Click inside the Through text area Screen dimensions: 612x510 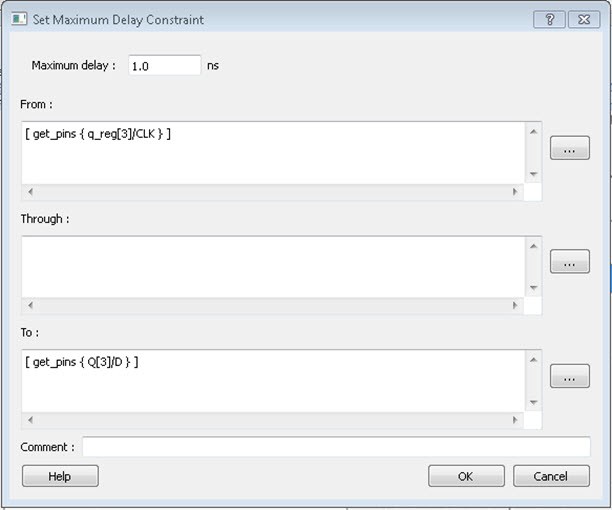(272, 266)
